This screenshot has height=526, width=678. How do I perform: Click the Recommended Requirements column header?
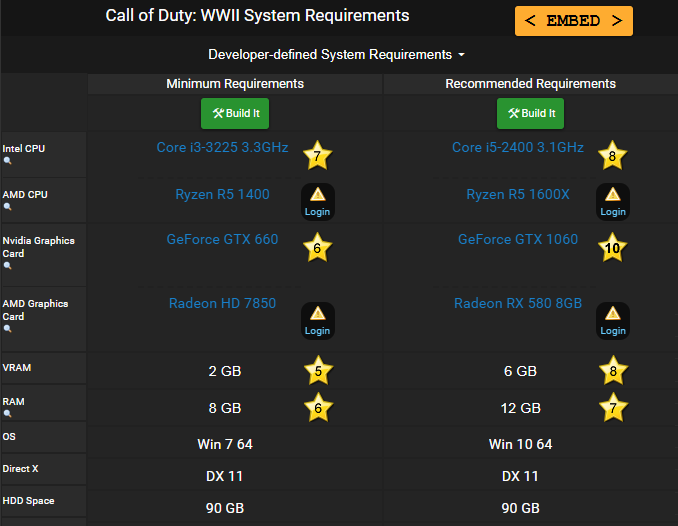531,83
